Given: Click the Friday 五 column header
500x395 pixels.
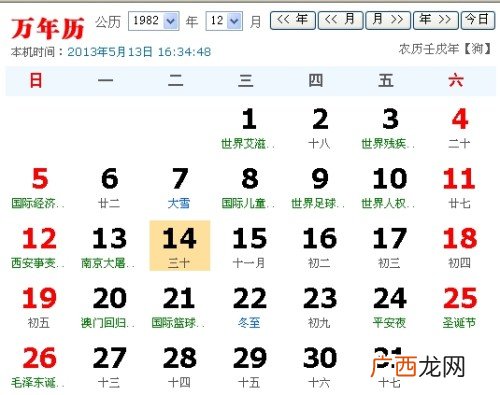Looking at the screenshot, I should point(386,81).
